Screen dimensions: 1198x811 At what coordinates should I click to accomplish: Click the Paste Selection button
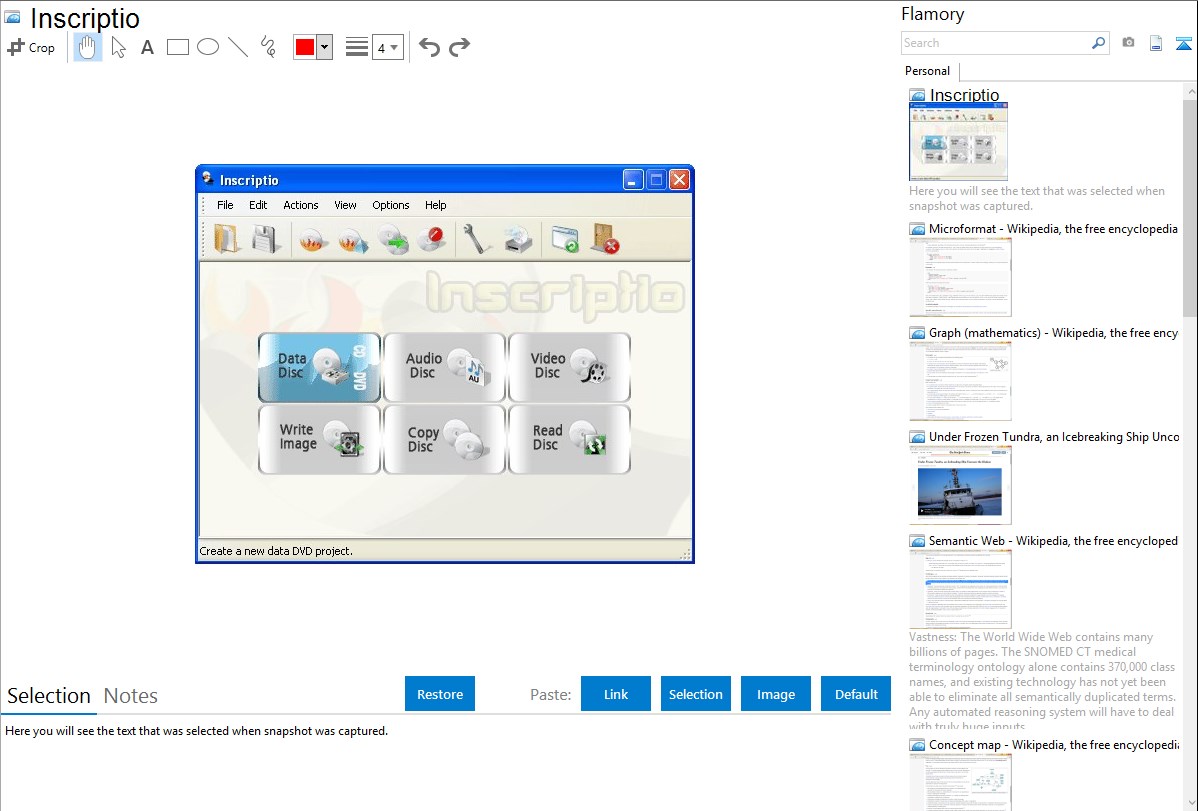coord(696,694)
